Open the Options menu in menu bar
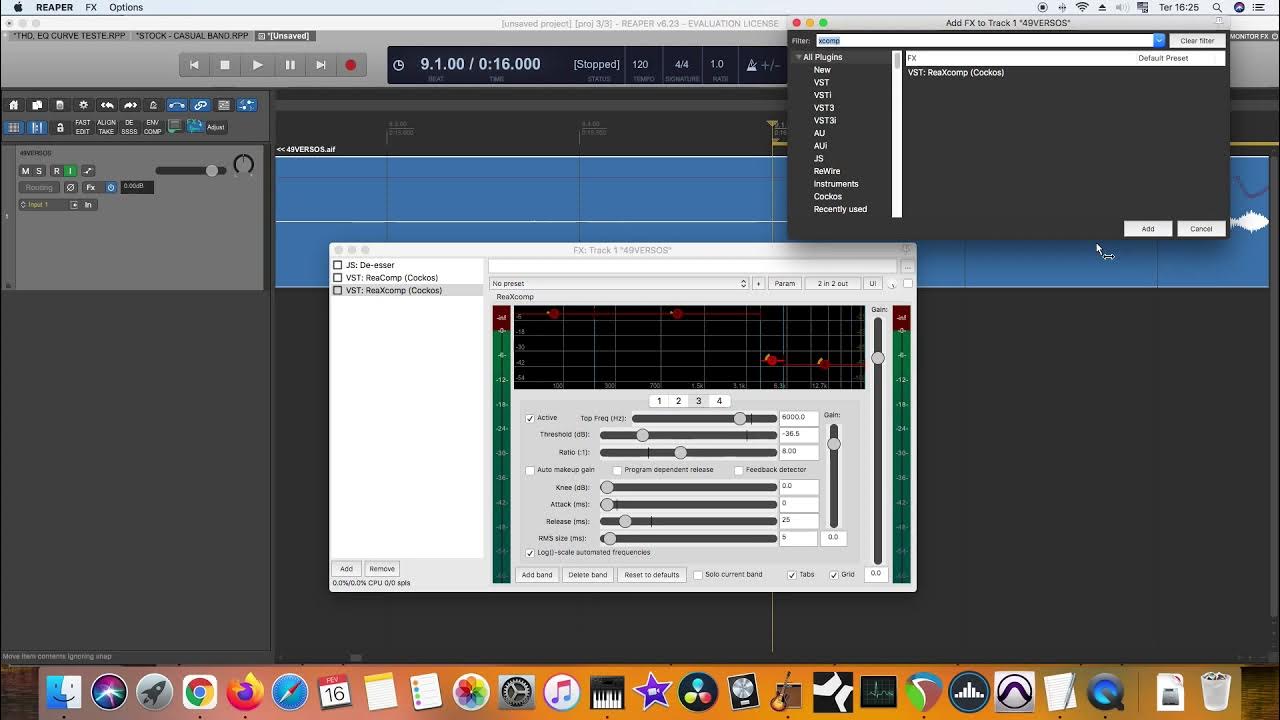 point(126,7)
